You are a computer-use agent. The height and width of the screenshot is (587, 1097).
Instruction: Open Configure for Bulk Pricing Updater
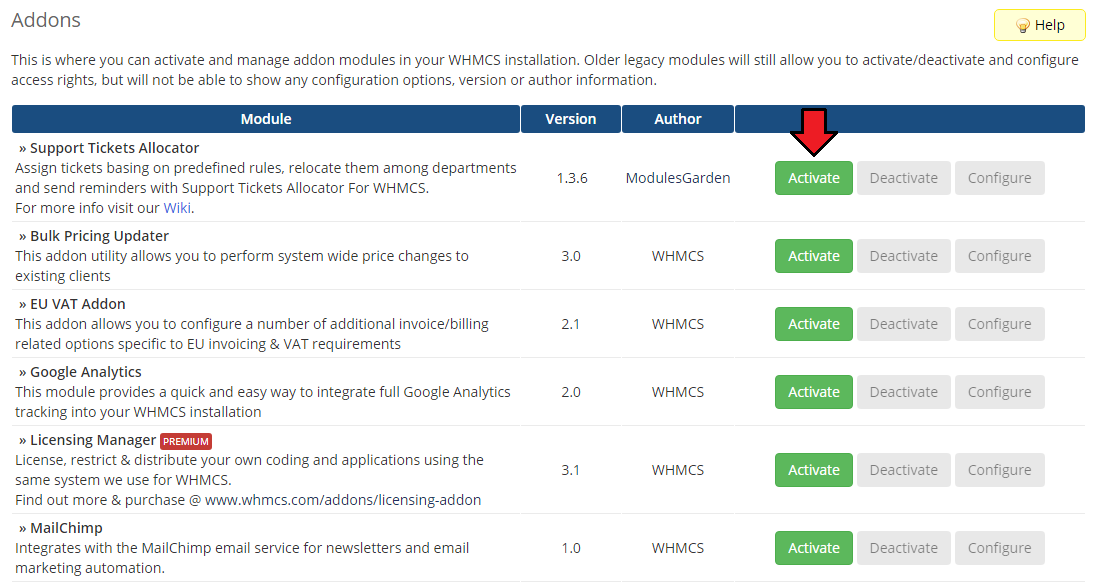[999, 256]
